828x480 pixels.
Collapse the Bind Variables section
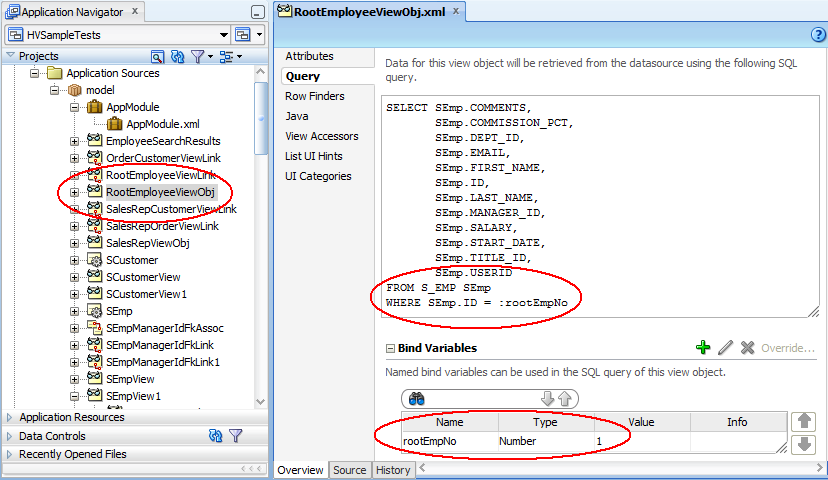(390, 349)
